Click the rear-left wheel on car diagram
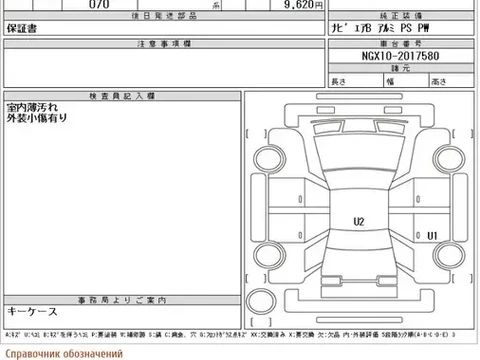Image resolution: width=480 pixels, height=360 pixels. [269, 255]
